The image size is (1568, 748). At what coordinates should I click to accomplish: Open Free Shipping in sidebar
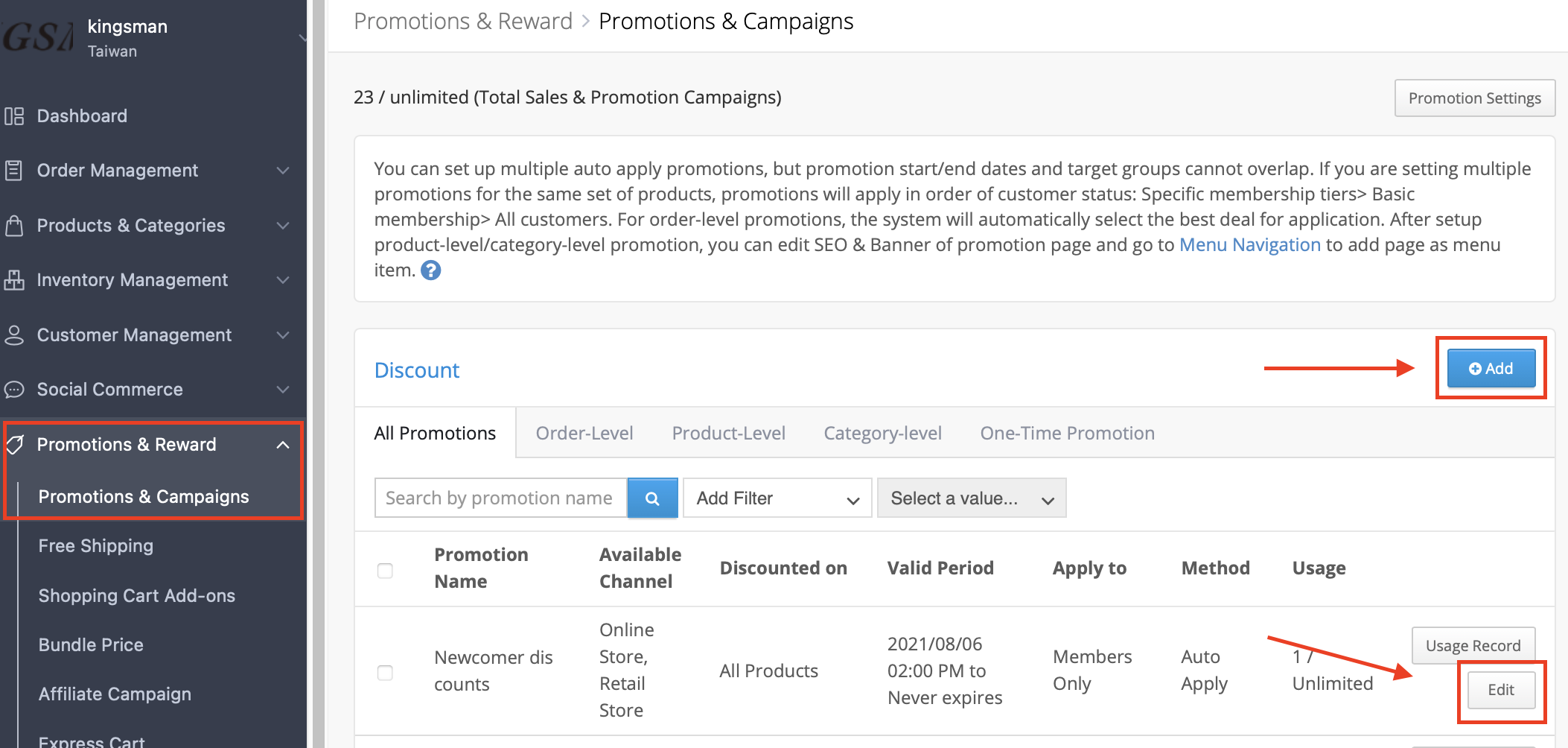pos(96,546)
